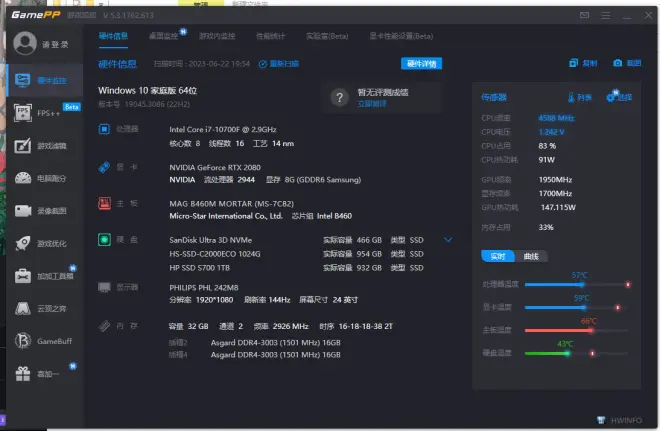Click the text MAG B460M MORTAR (MS-7C82)

(232, 204)
